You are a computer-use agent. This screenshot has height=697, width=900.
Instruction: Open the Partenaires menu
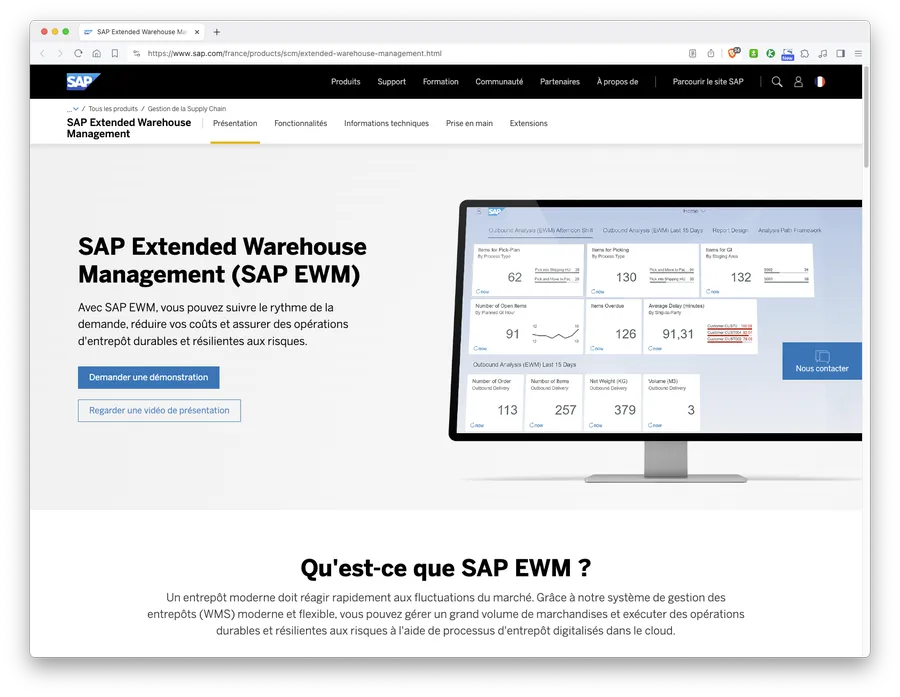click(x=560, y=82)
